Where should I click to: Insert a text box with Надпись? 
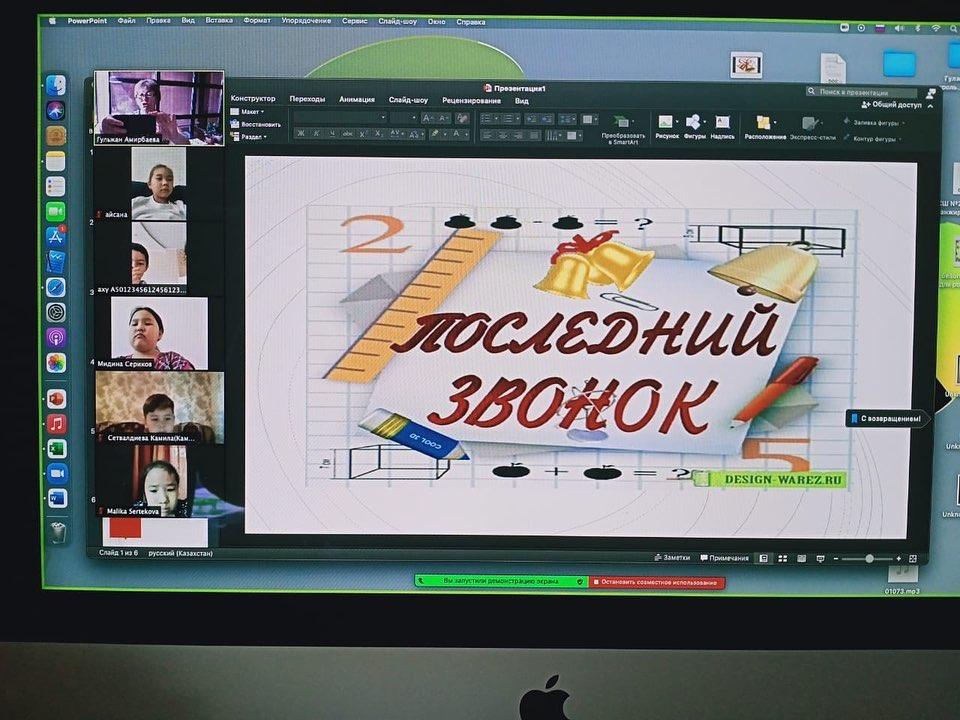[722, 126]
